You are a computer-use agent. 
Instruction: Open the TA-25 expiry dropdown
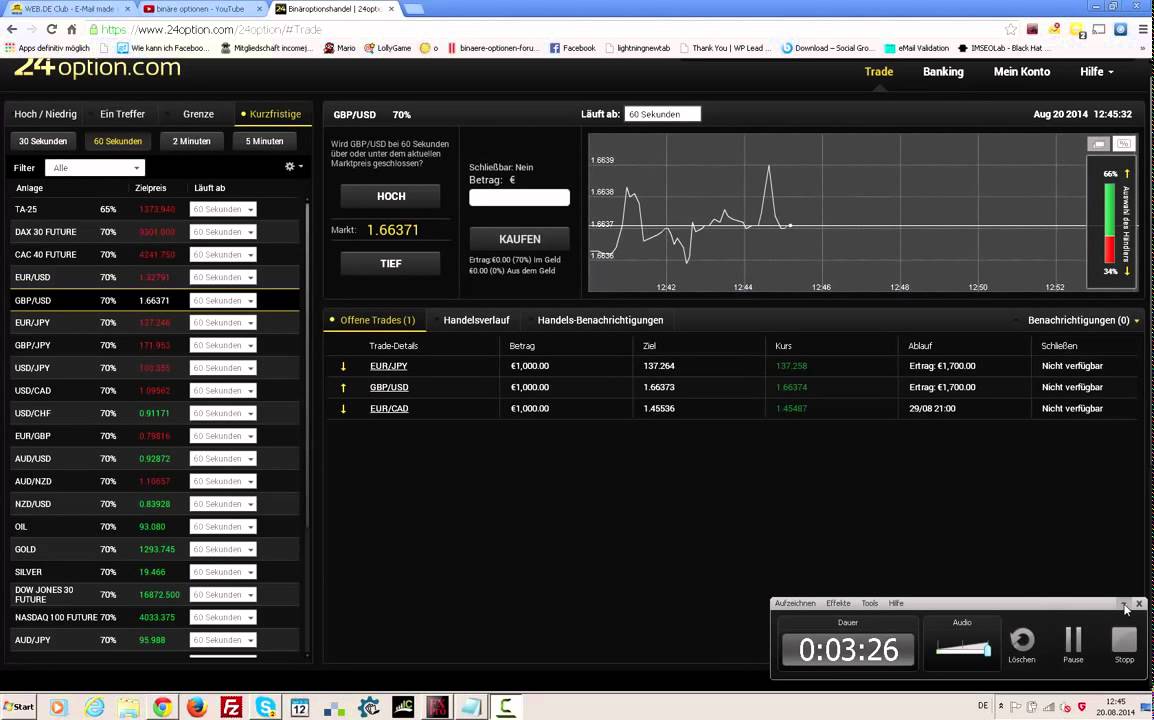(x=223, y=209)
